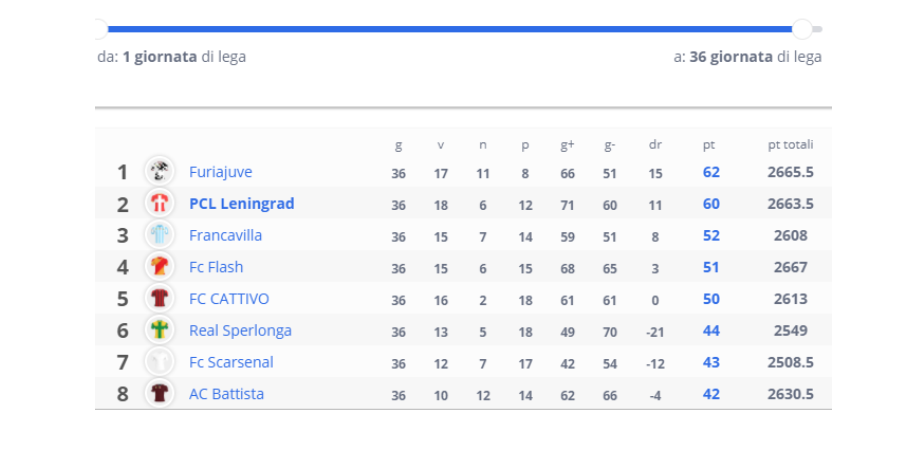Open the Francavilla team page
Viewport: 923px width, 458px height.
coord(225,235)
